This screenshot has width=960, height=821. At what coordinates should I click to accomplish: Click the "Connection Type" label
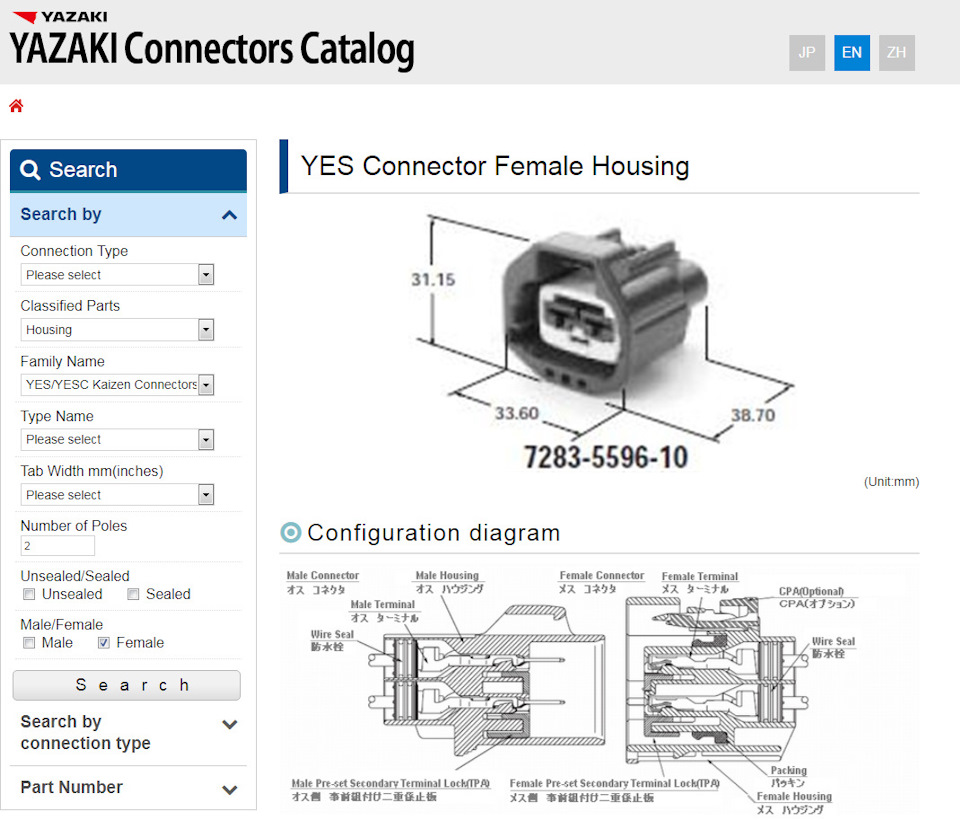click(x=74, y=251)
